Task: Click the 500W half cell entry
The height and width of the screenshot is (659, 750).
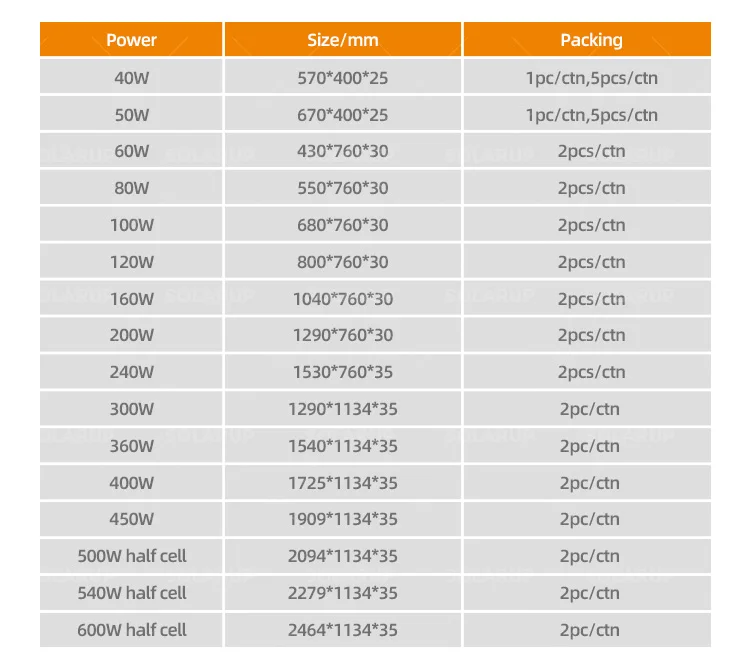Action: tap(131, 556)
